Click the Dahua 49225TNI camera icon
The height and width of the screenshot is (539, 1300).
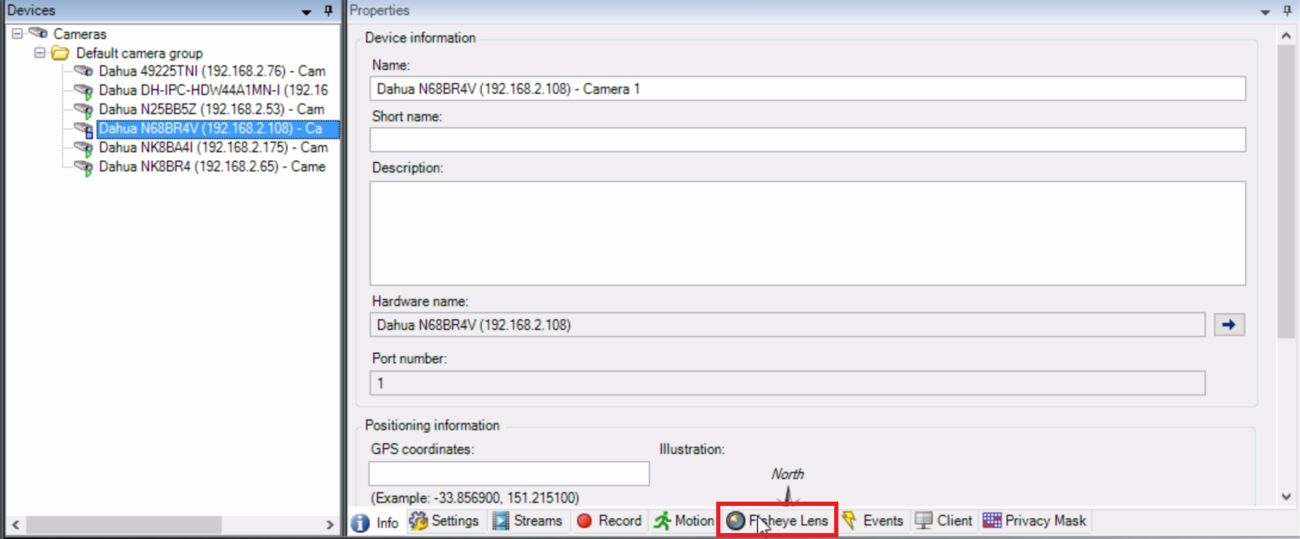click(83, 72)
